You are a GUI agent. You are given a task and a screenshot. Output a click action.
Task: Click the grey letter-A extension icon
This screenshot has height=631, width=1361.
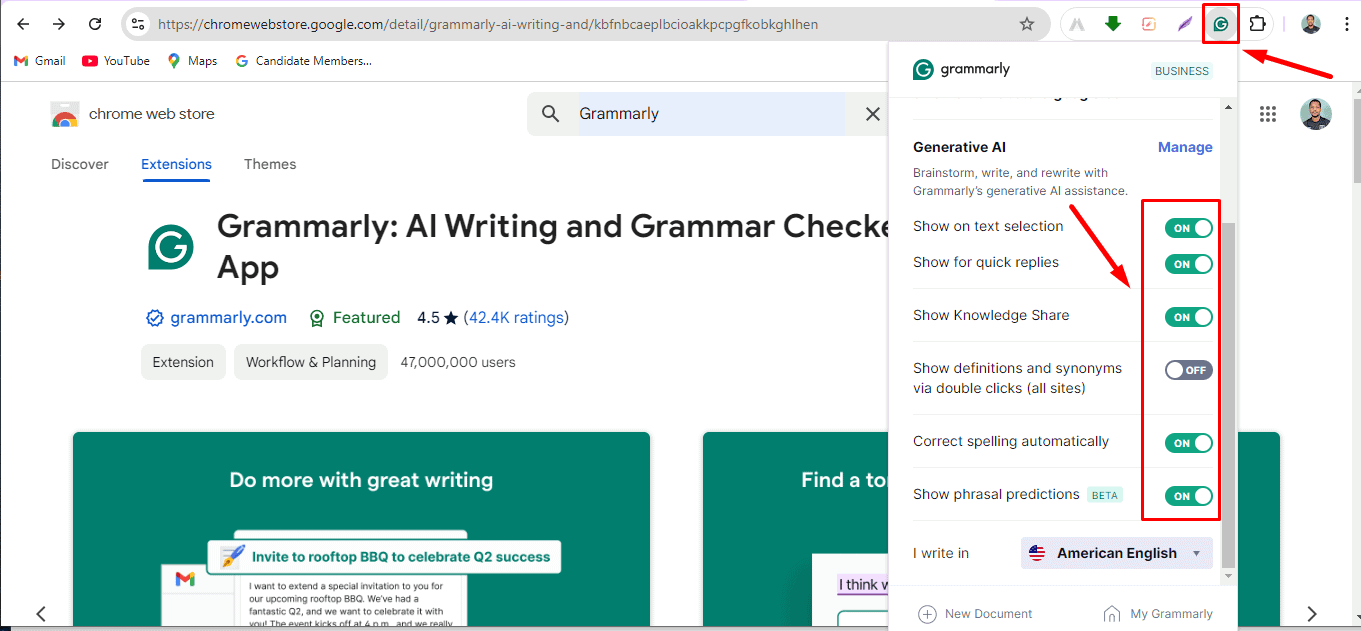[1077, 24]
